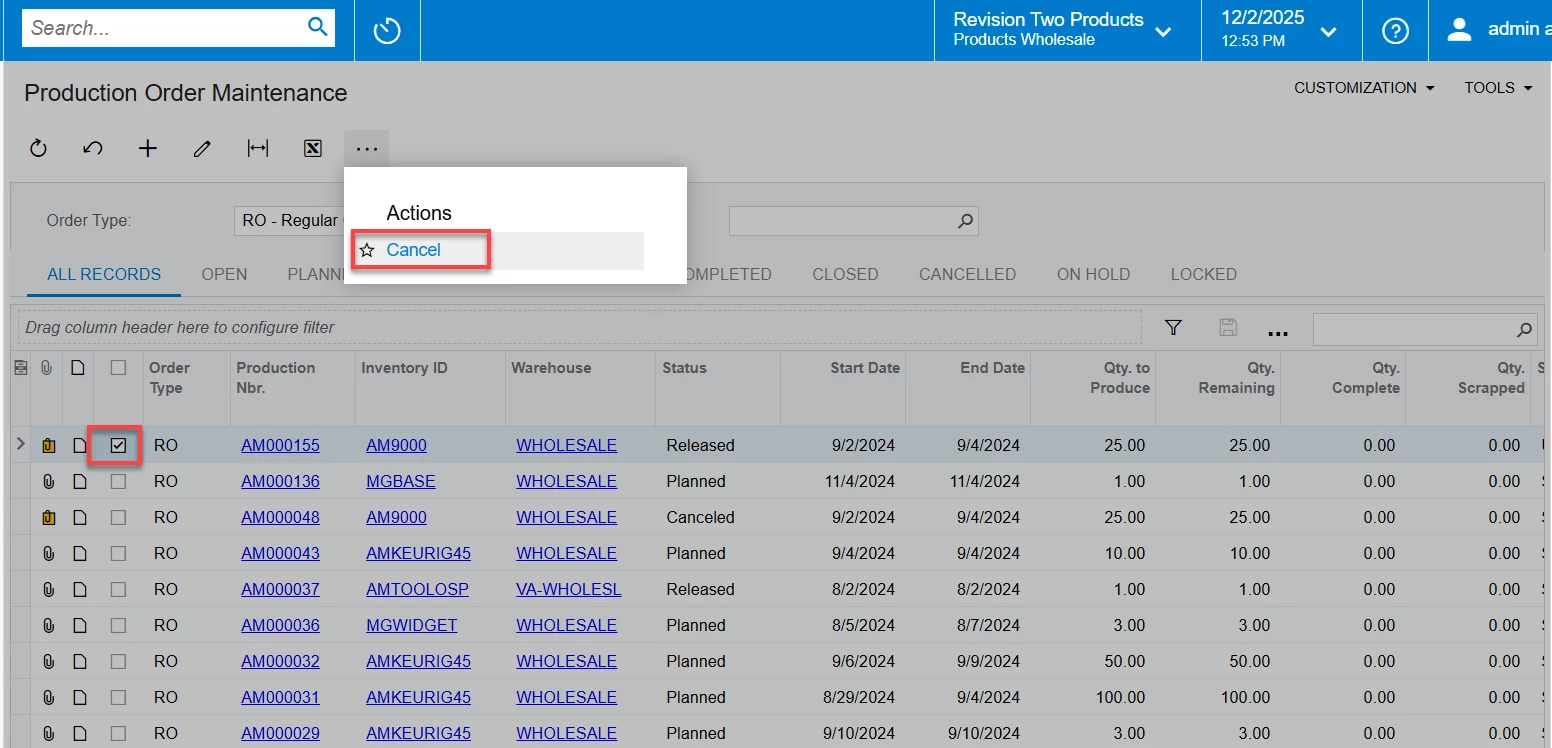Click the paperclip icon for AM000032
The image size is (1552, 748).
click(x=49, y=662)
